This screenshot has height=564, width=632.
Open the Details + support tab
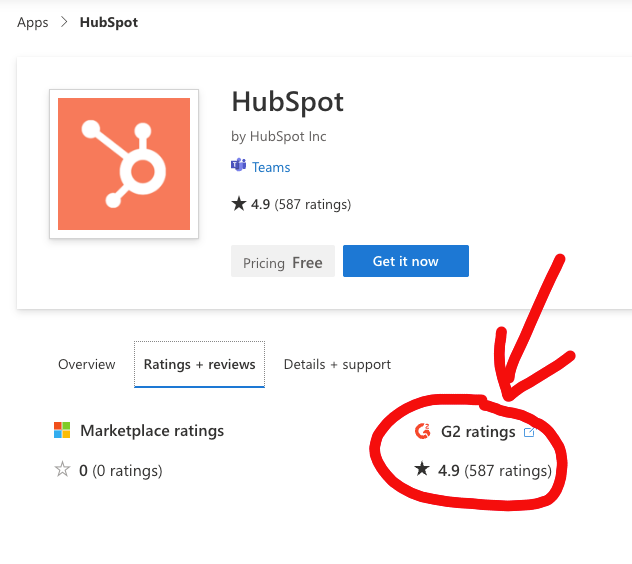tap(337, 364)
